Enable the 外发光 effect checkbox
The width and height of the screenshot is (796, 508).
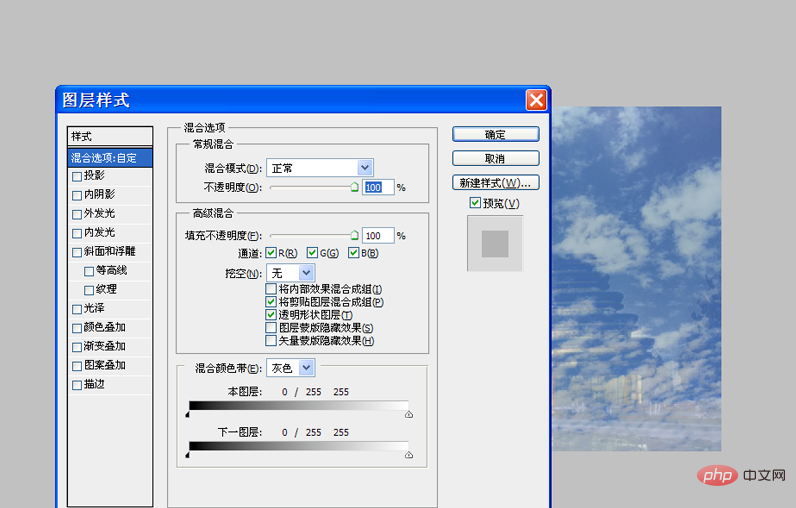[x=77, y=215]
